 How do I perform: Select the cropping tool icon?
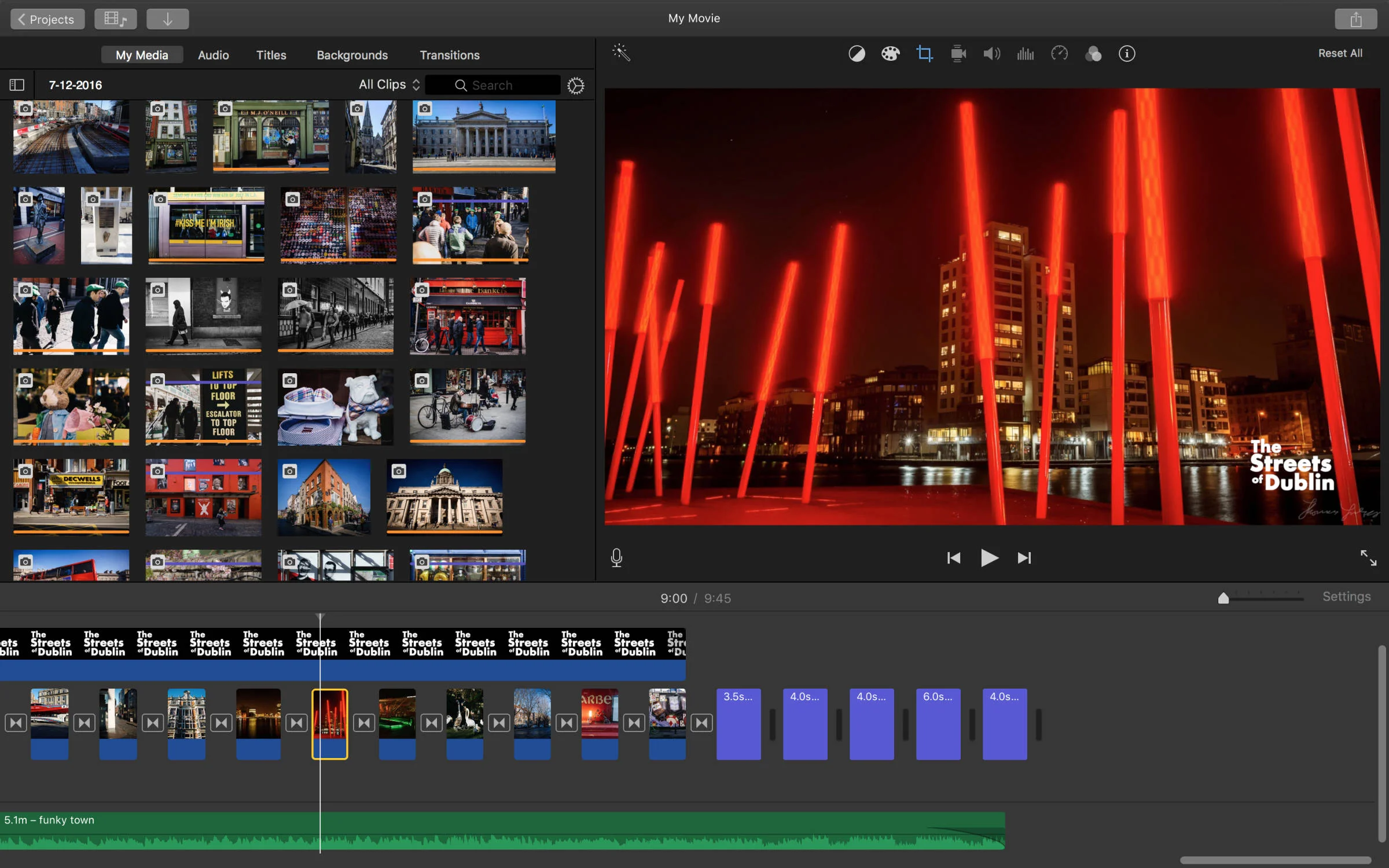tap(924, 54)
